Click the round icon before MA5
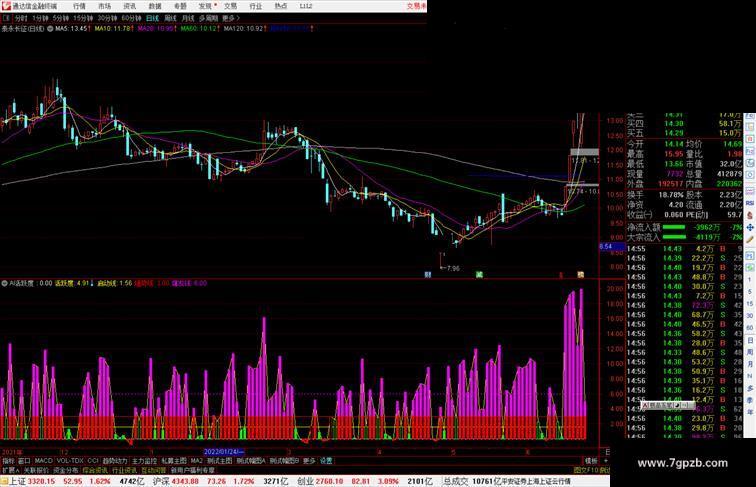 [x=50, y=29]
